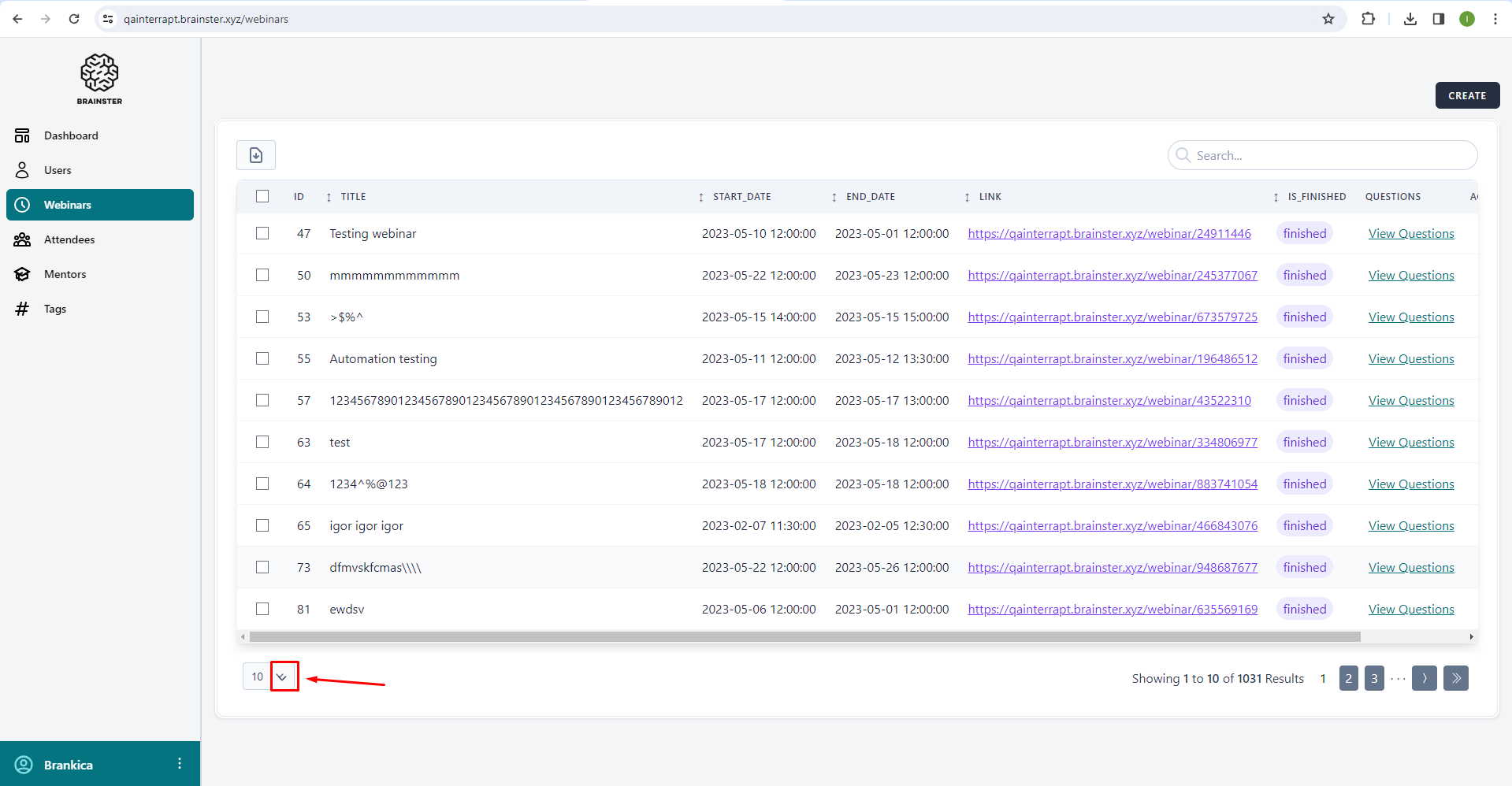This screenshot has height=786, width=1512.
Task: Go to next page arrow in pagination
Action: [1424, 678]
